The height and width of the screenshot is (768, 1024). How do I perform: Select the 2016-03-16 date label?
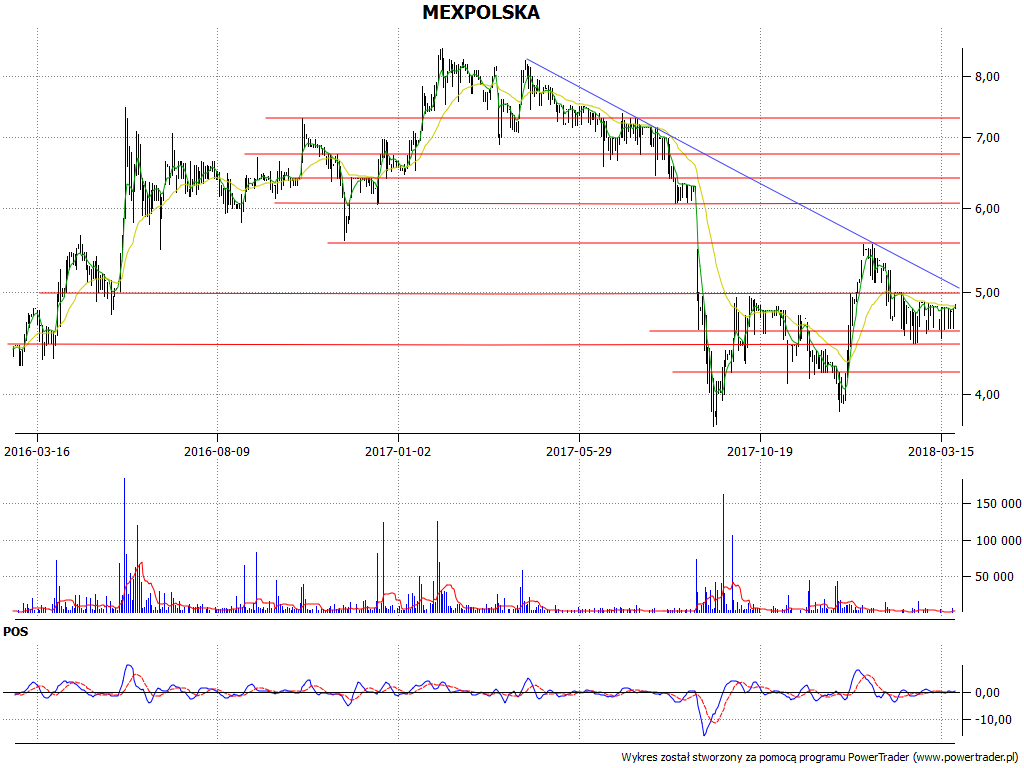(x=37, y=451)
